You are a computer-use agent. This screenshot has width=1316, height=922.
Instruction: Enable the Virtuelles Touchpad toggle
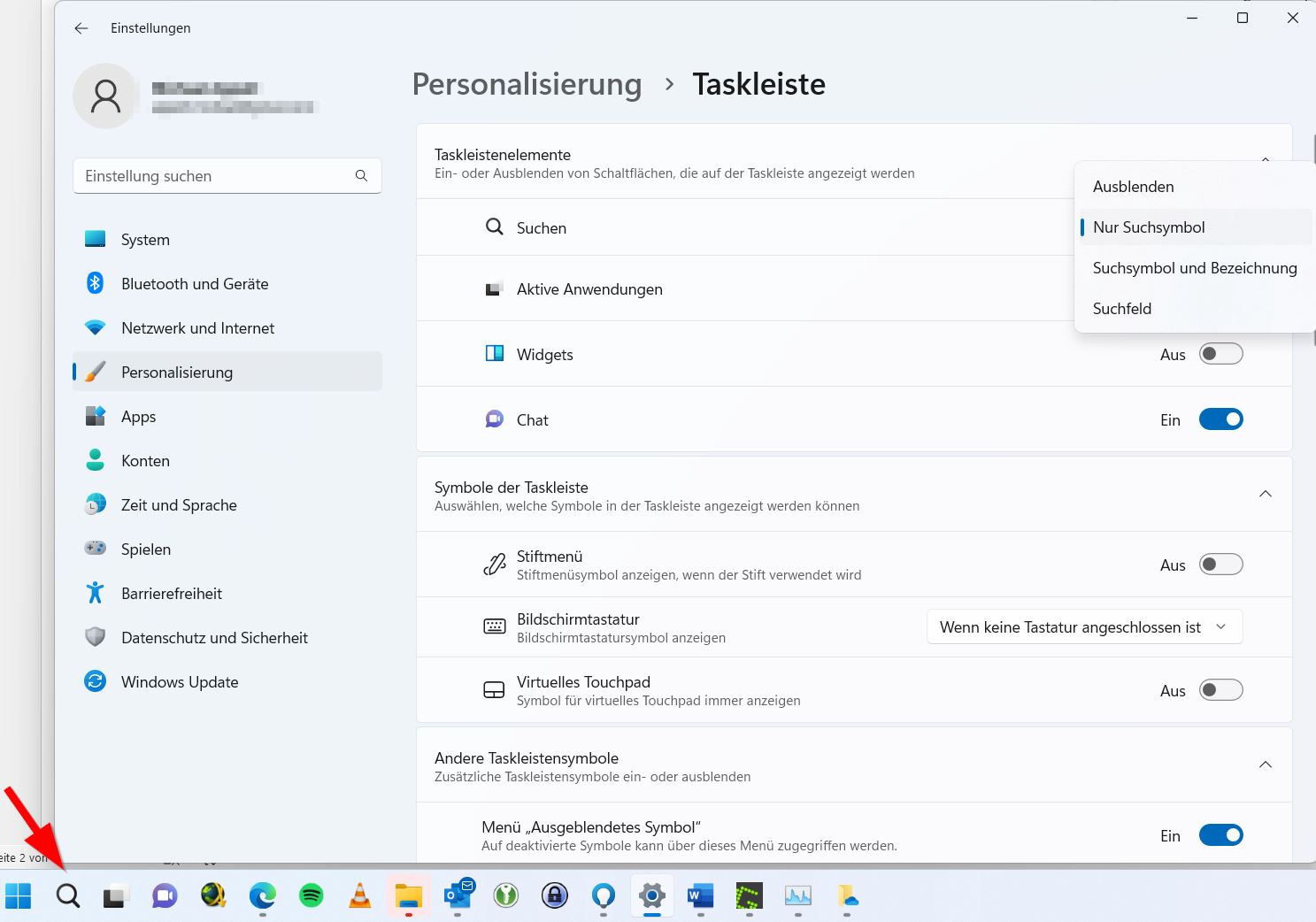pyautogui.click(x=1221, y=690)
